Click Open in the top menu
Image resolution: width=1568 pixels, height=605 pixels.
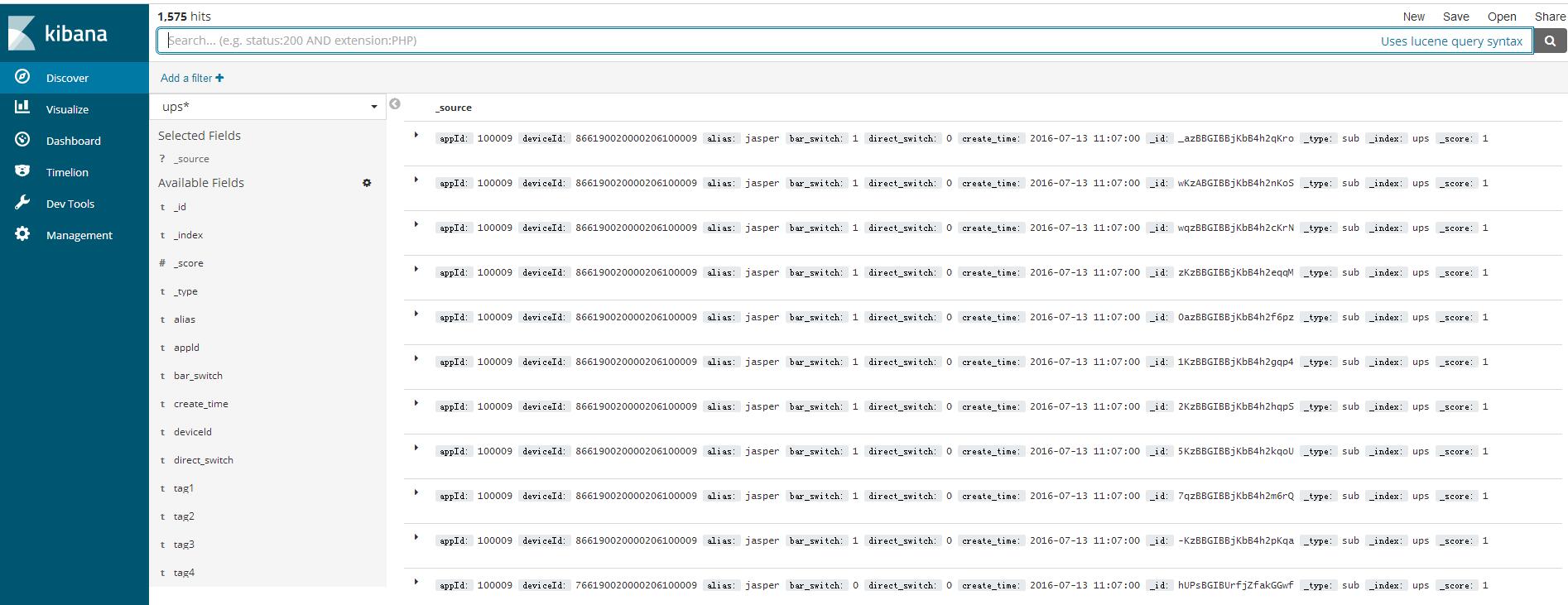pyautogui.click(x=1502, y=17)
